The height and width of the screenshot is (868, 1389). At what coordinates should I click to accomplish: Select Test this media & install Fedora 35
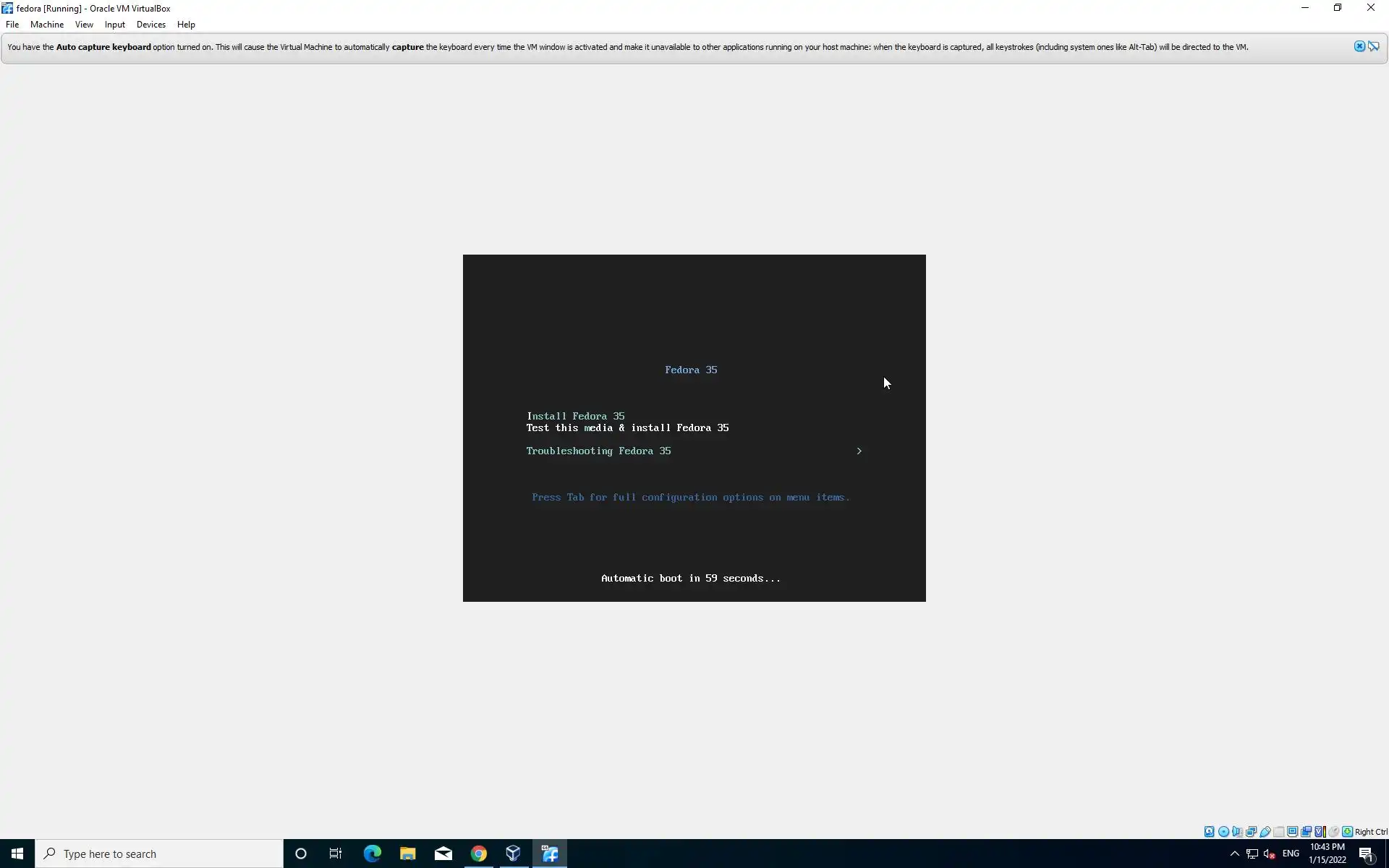627,428
